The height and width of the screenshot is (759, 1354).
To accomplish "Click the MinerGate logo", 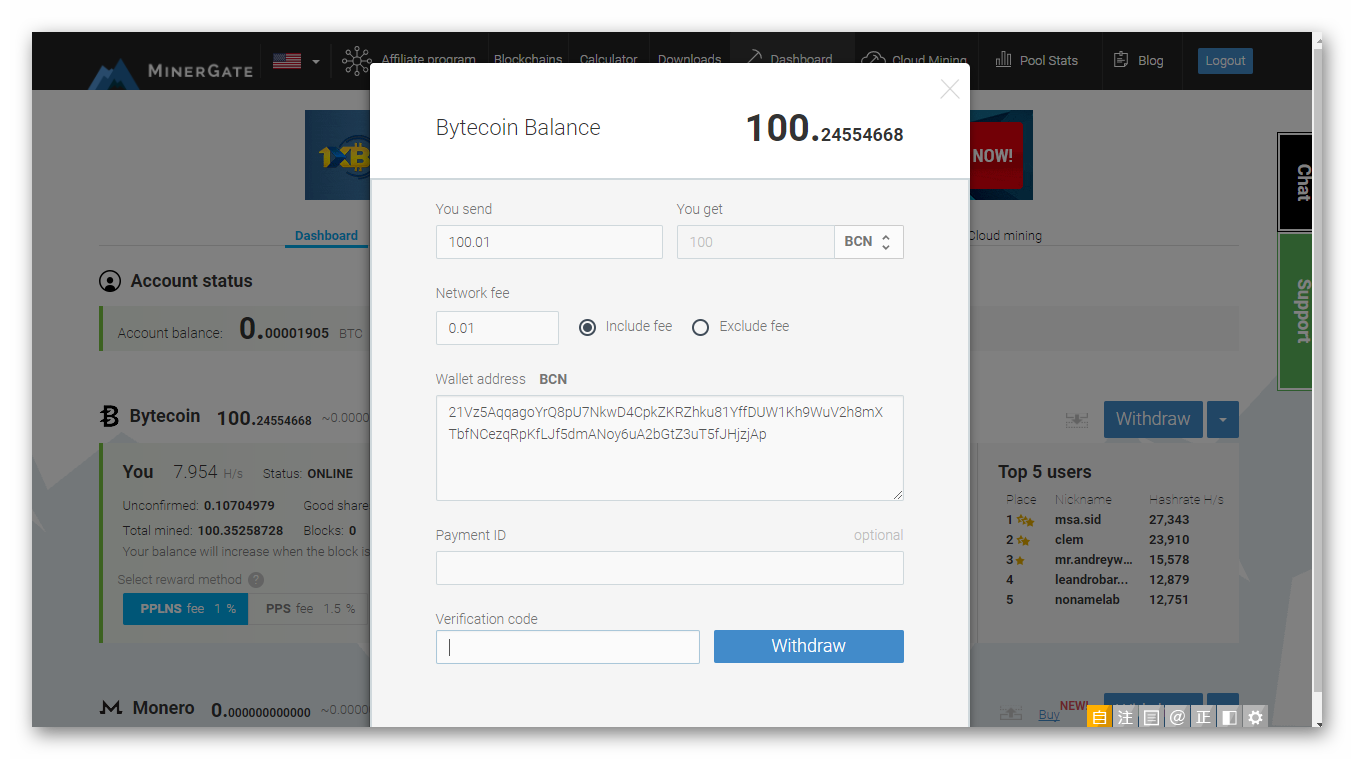I will (x=170, y=72).
